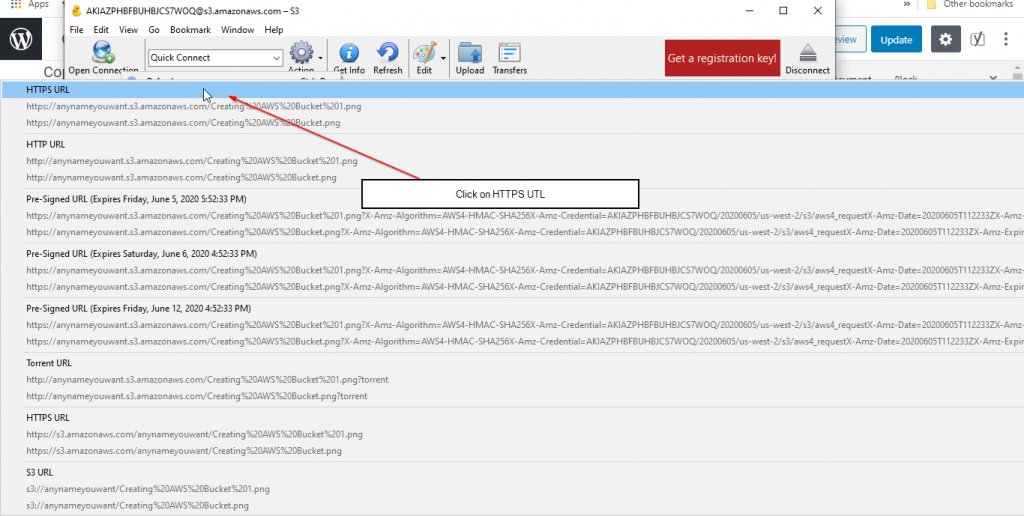Select the HTTP URL entry

(x=46, y=144)
